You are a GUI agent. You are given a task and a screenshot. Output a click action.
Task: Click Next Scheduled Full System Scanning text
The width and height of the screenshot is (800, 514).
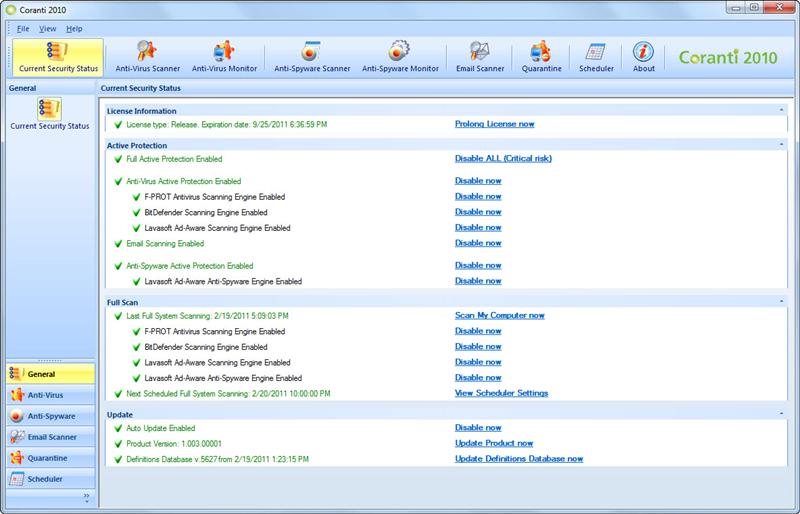[228, 394]
